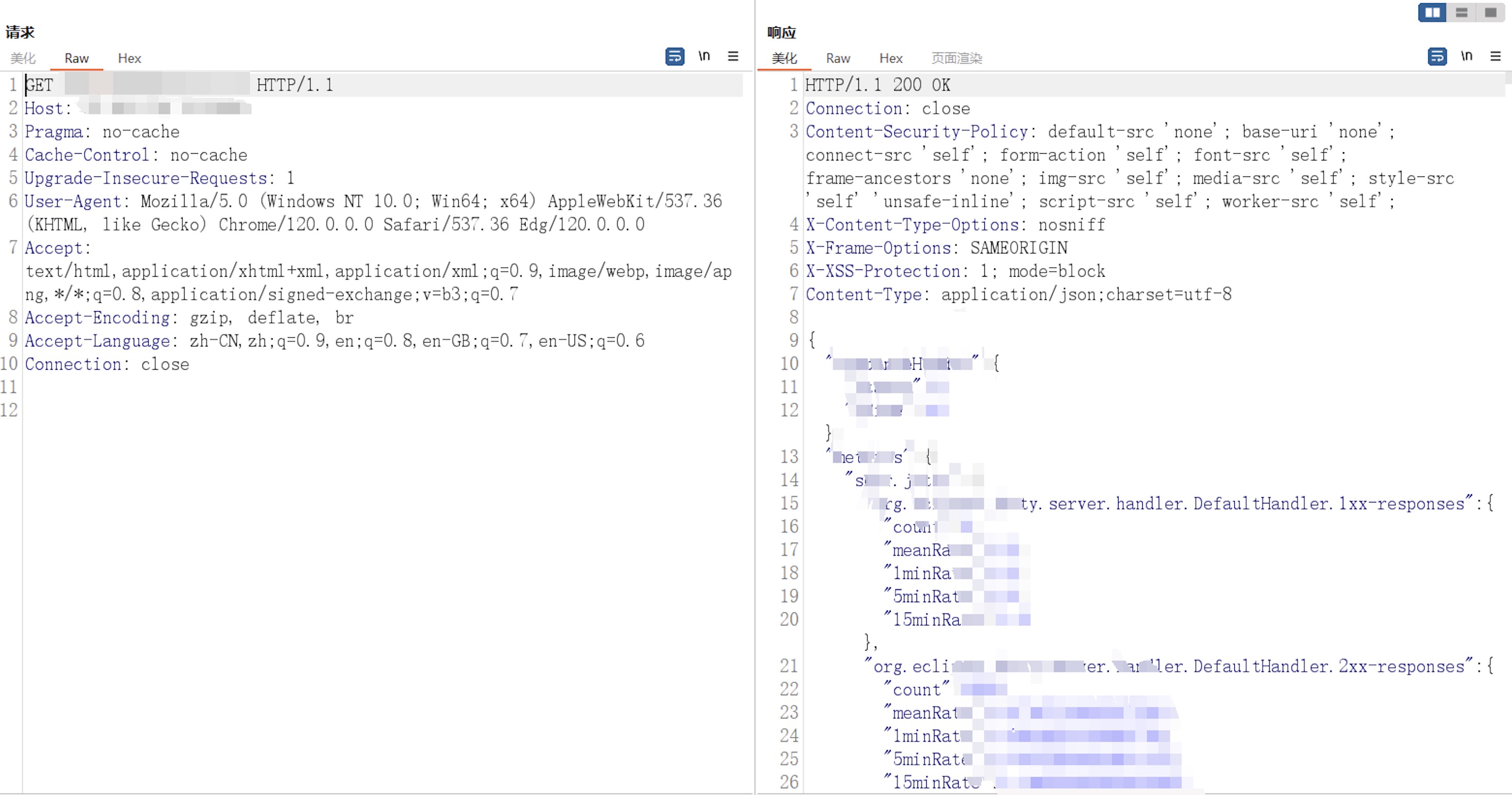Screen dimensions: 1512x795
Task: Switch to single combined pane layout
Action: pos(1490,12)
